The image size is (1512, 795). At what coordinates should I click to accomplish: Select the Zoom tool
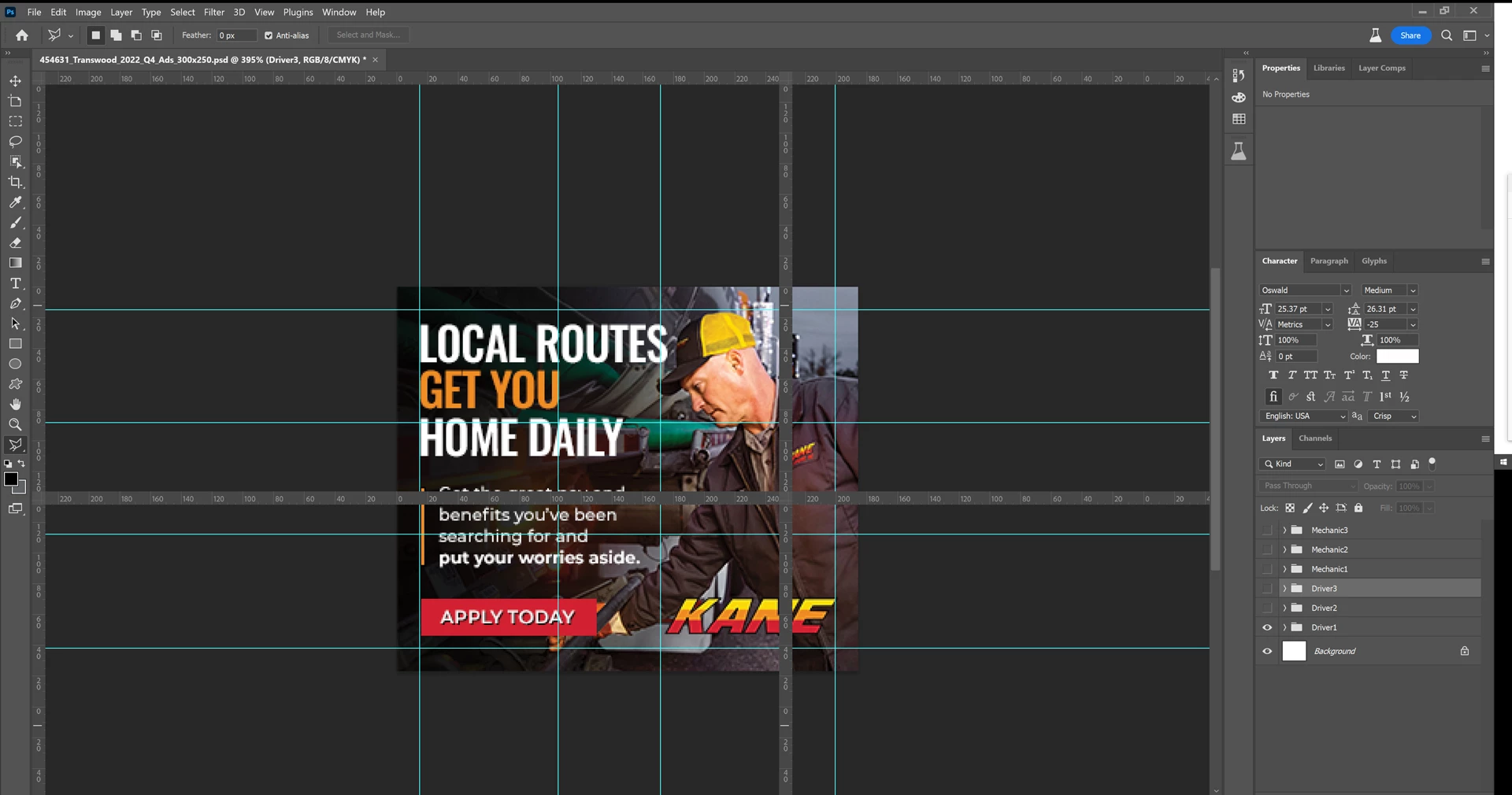click(x=15, y=425)
